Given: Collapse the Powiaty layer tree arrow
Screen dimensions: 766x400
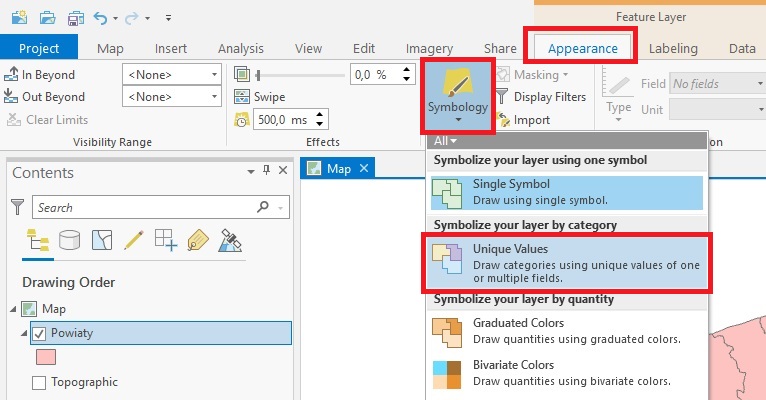Looking at the screenshot, I should (24, 333).
